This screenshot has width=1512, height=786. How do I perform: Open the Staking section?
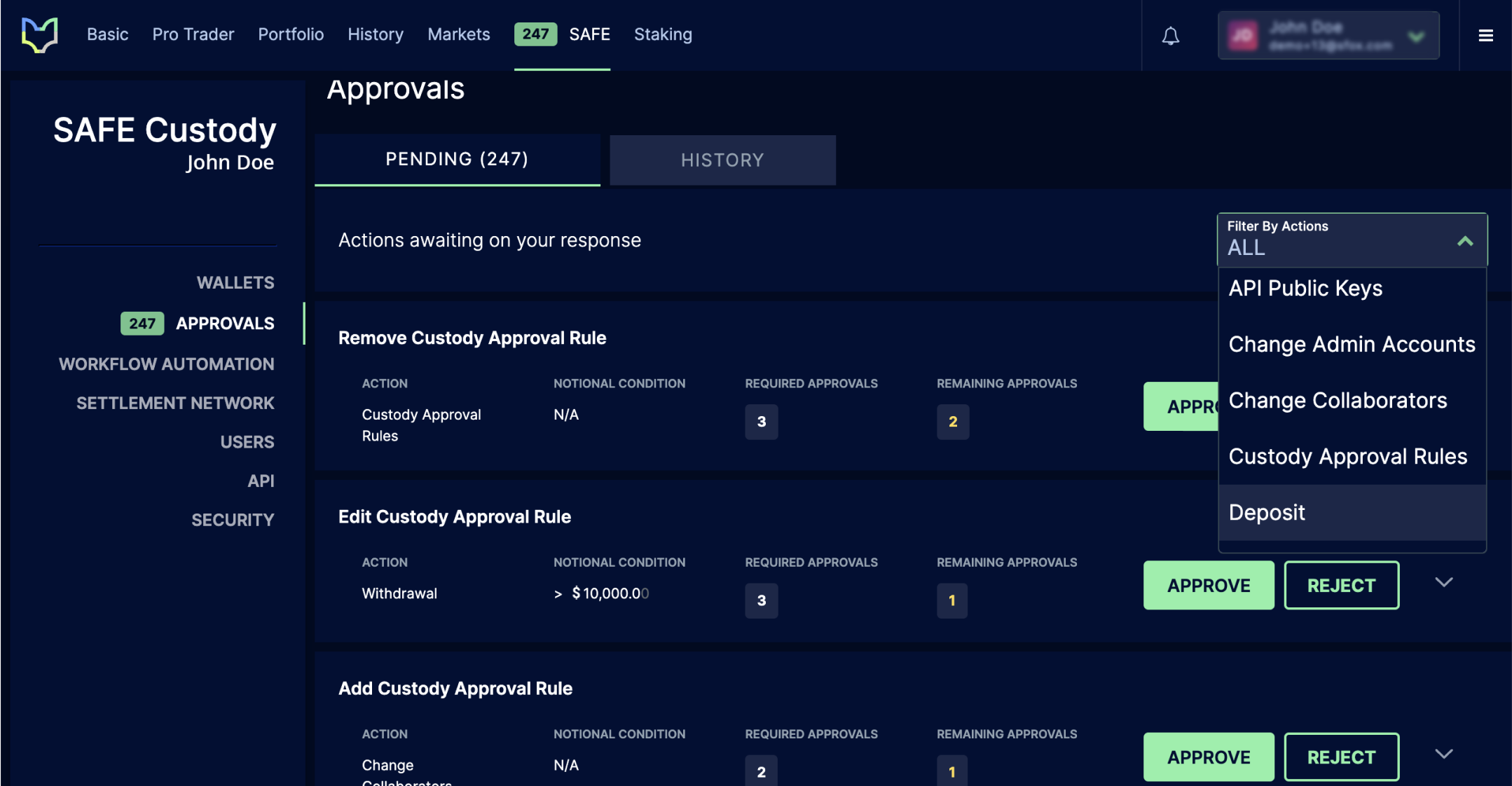click(663, 34)
